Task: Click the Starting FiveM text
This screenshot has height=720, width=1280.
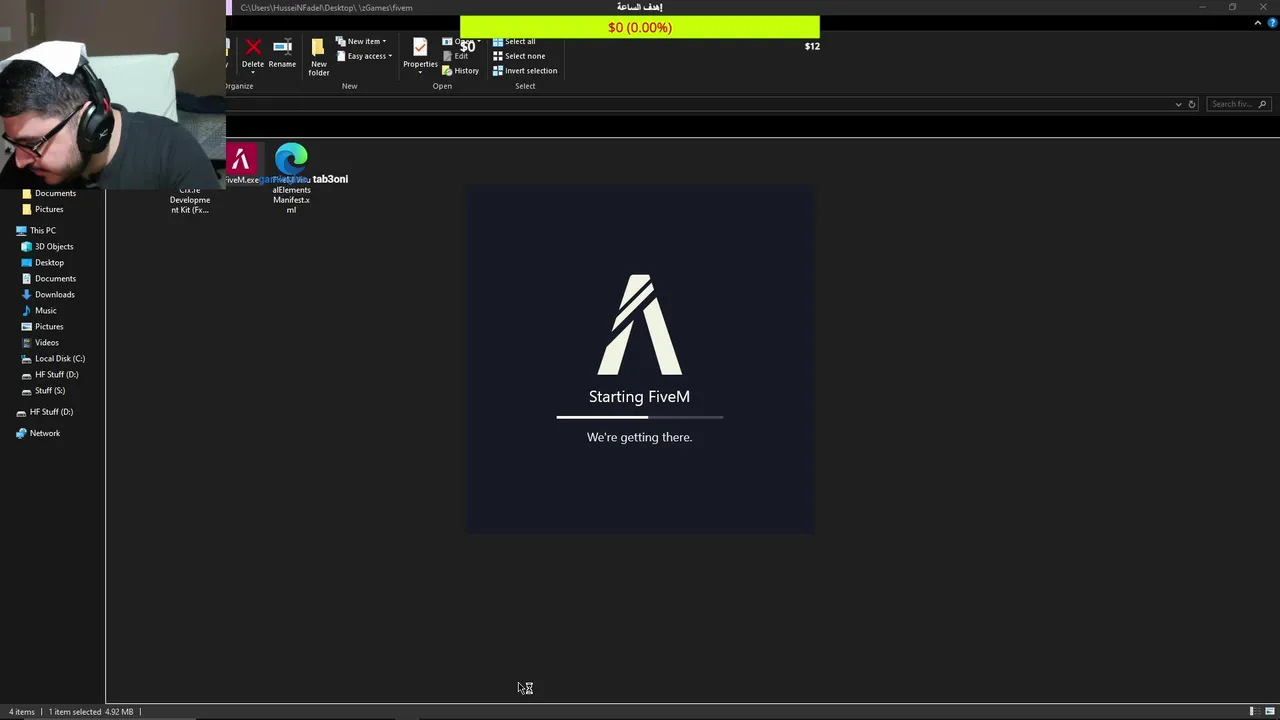Action: (x=639, y=397)
